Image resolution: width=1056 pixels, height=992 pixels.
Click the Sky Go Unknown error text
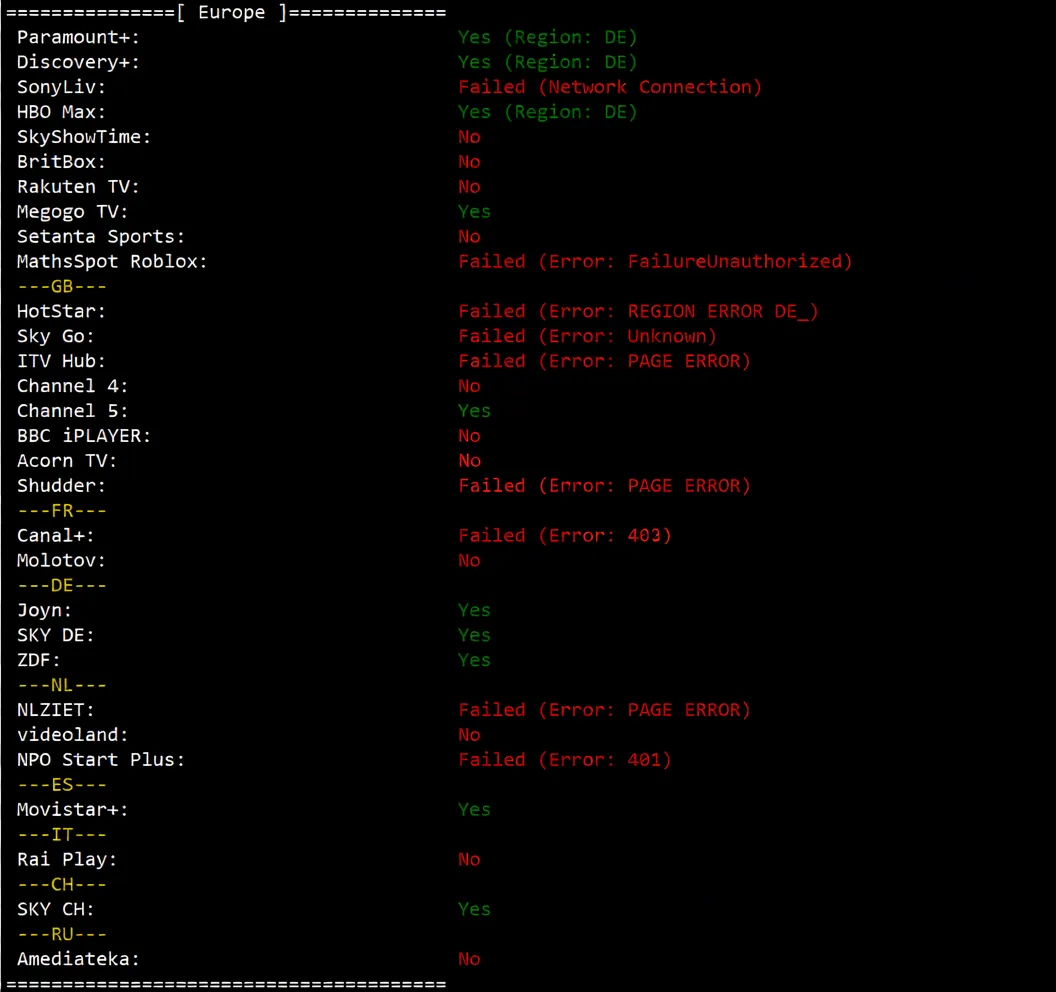(587, 337)
